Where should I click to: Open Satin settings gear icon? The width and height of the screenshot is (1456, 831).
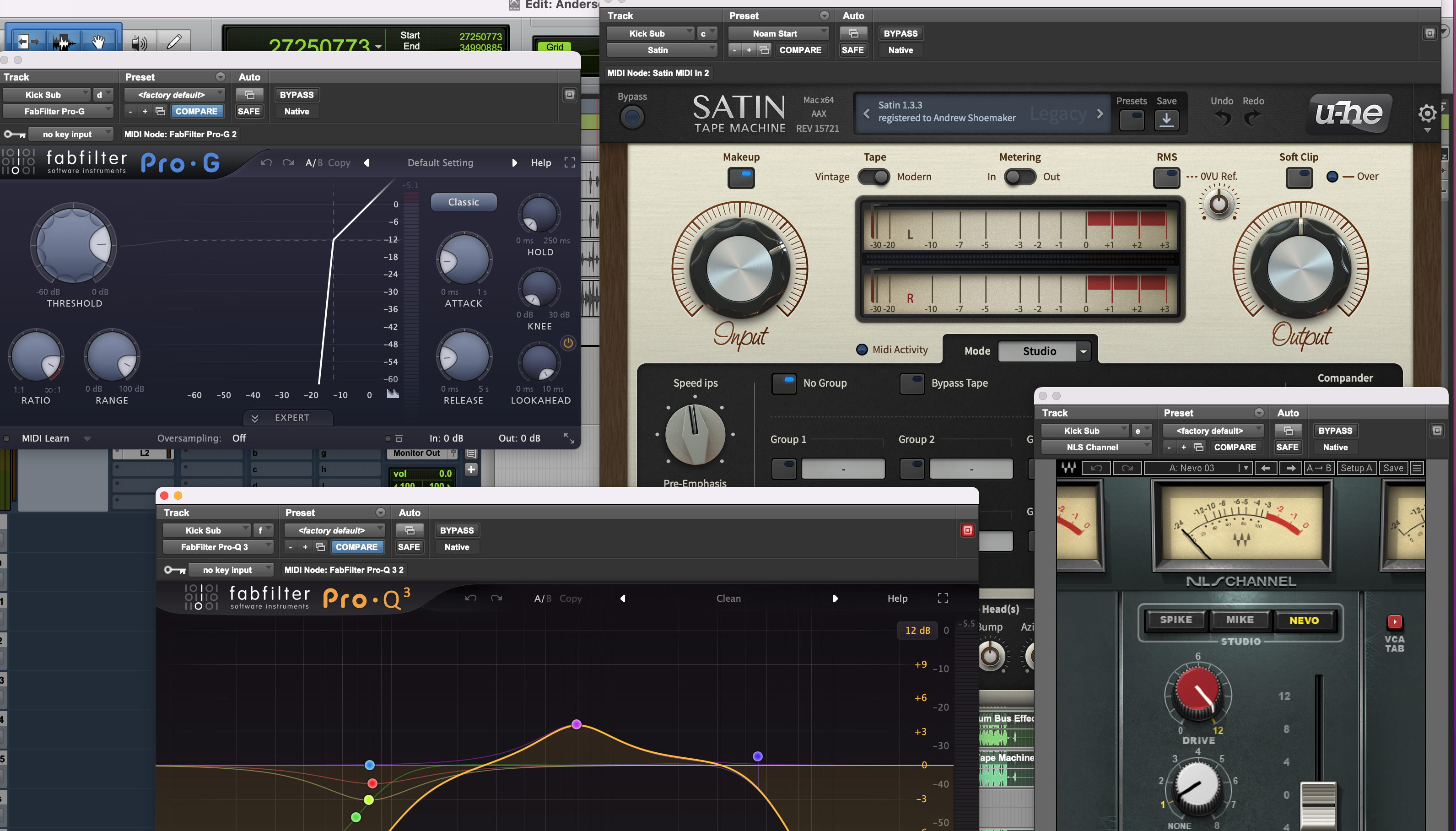tap(1427, 113)
